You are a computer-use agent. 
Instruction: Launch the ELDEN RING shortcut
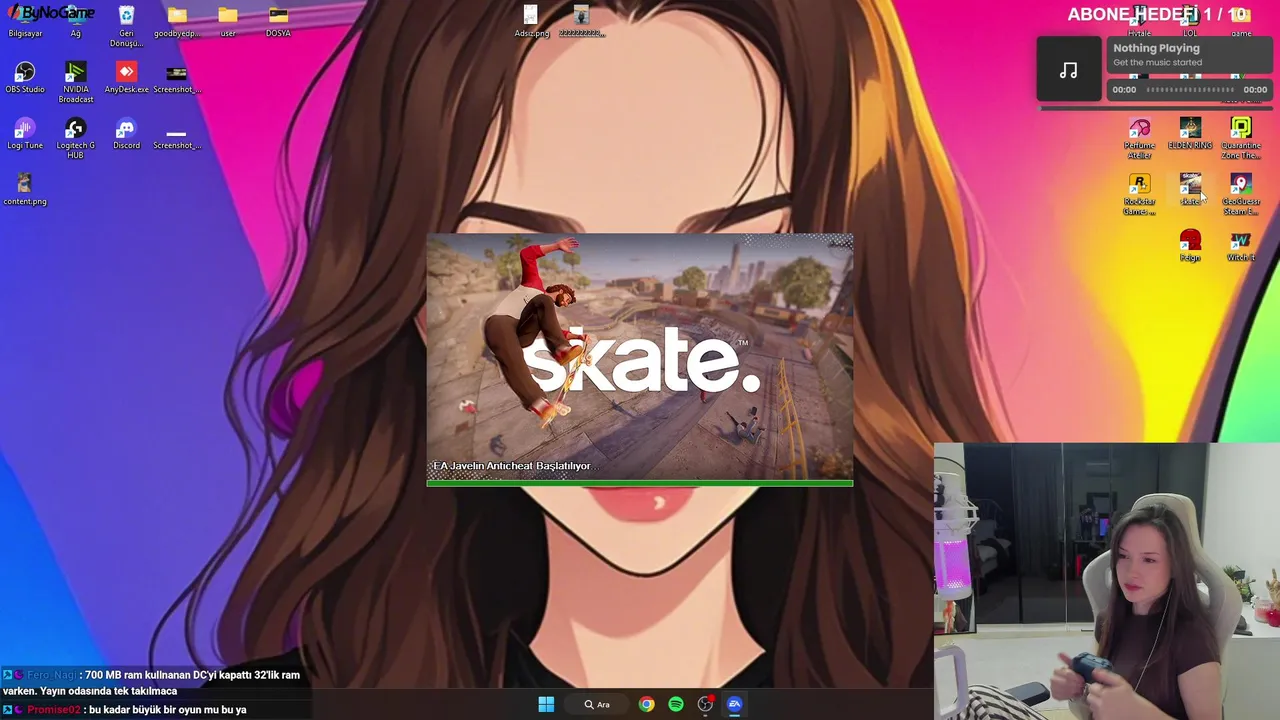[1190, 133]
